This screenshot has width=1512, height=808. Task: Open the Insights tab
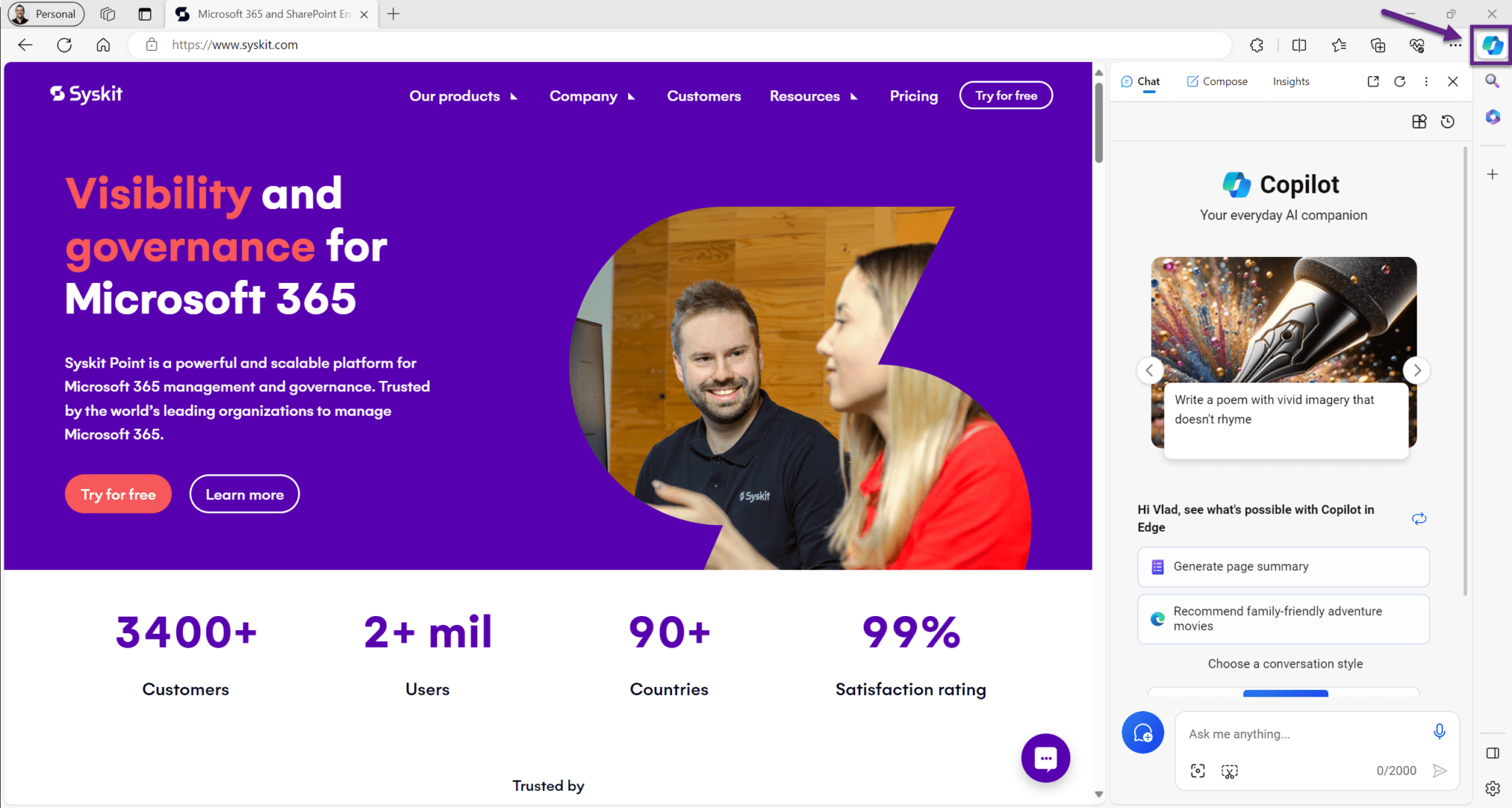1291,81
